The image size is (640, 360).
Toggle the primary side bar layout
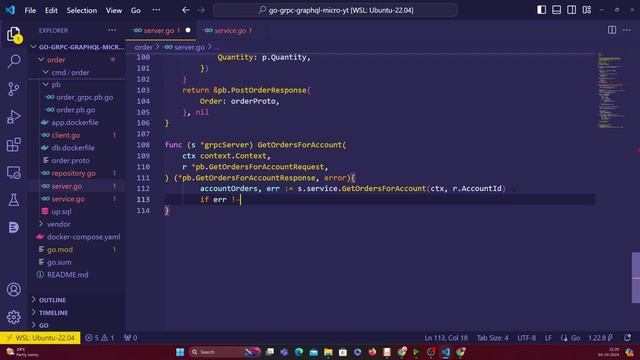[541, 10]
